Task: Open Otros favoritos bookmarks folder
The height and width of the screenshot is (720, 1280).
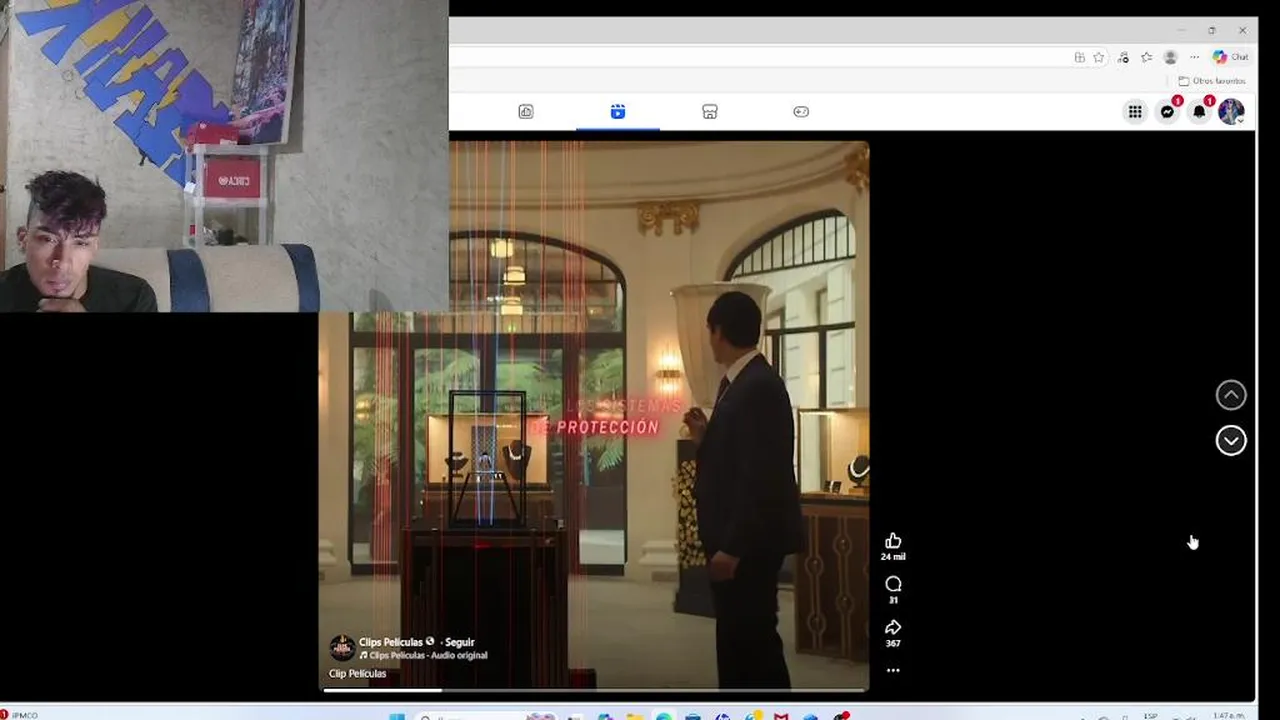Action: coord(1212,81)
